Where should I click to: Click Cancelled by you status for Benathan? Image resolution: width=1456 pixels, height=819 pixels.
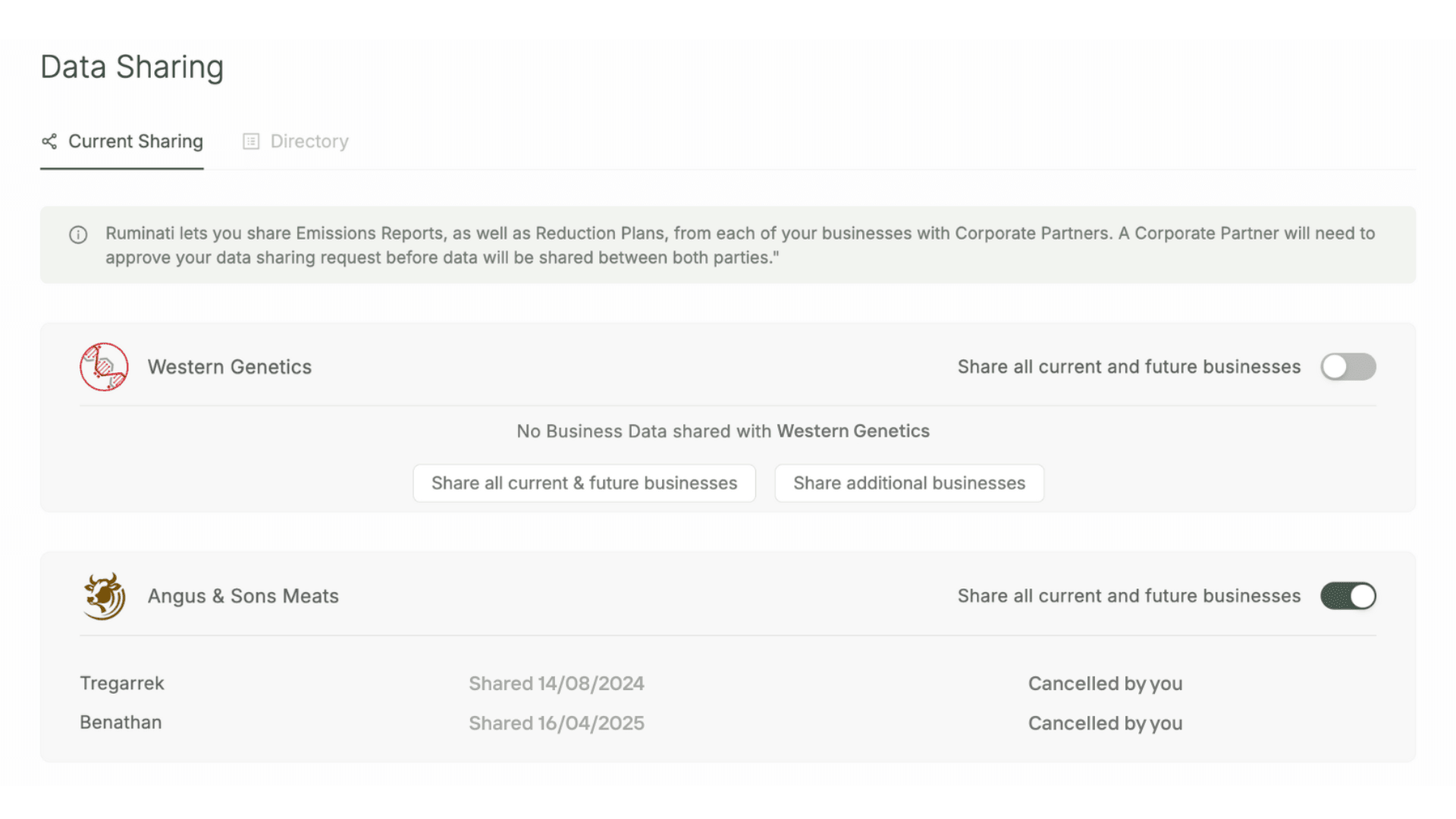tap(1105, 723)
